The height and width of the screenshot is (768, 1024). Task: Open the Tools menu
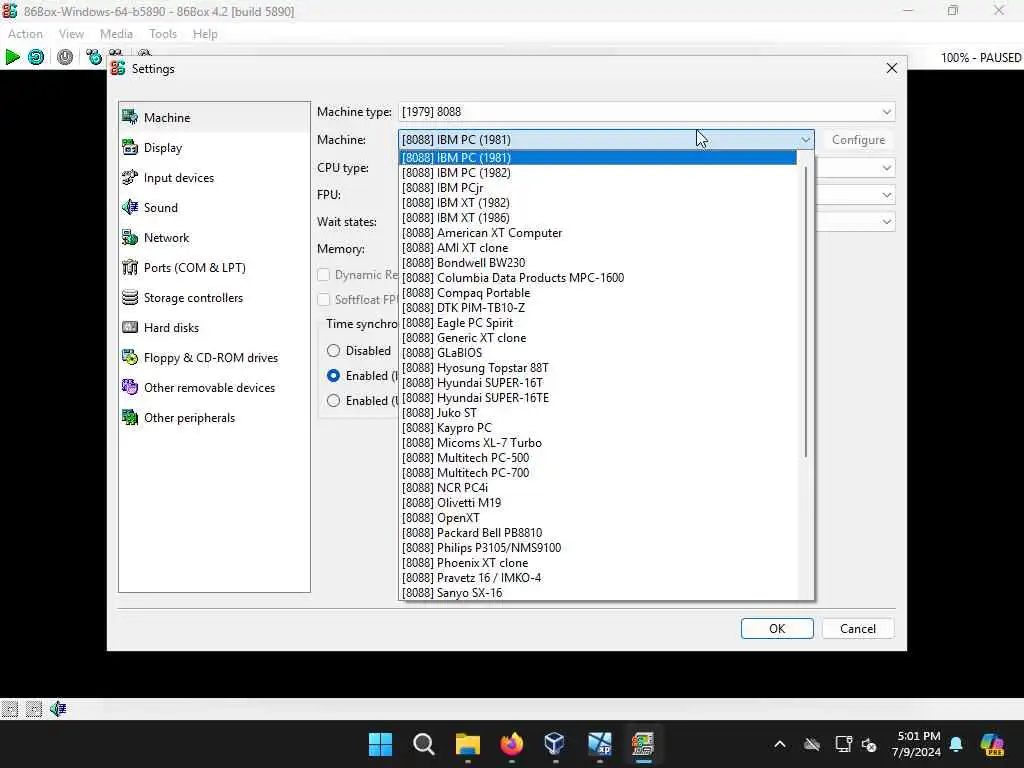point(163,34)
